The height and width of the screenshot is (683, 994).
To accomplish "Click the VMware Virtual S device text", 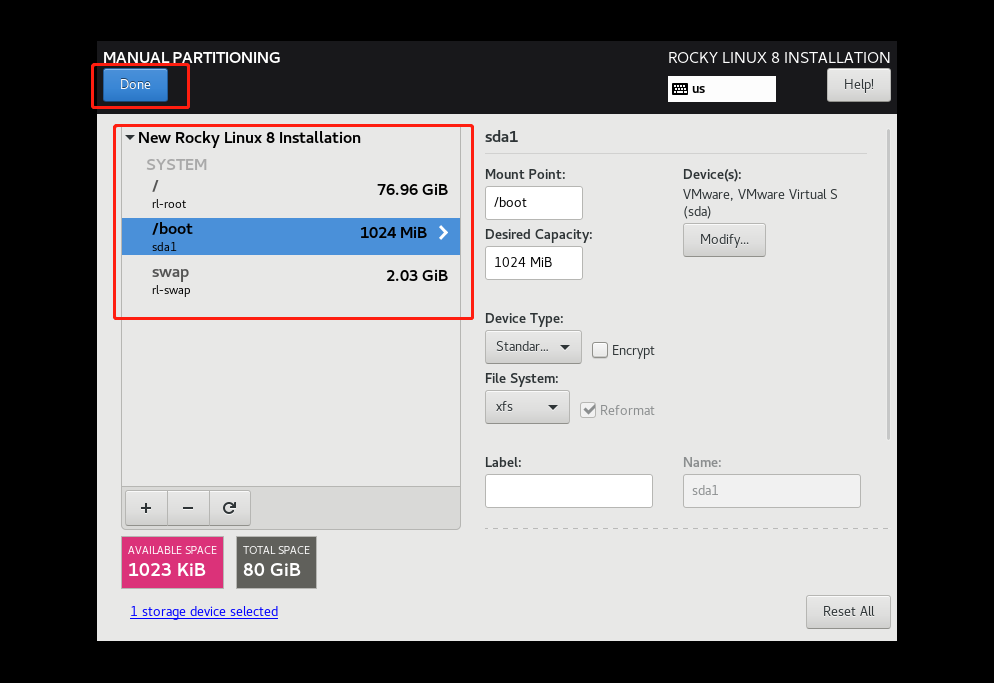I will coord(760,203).
